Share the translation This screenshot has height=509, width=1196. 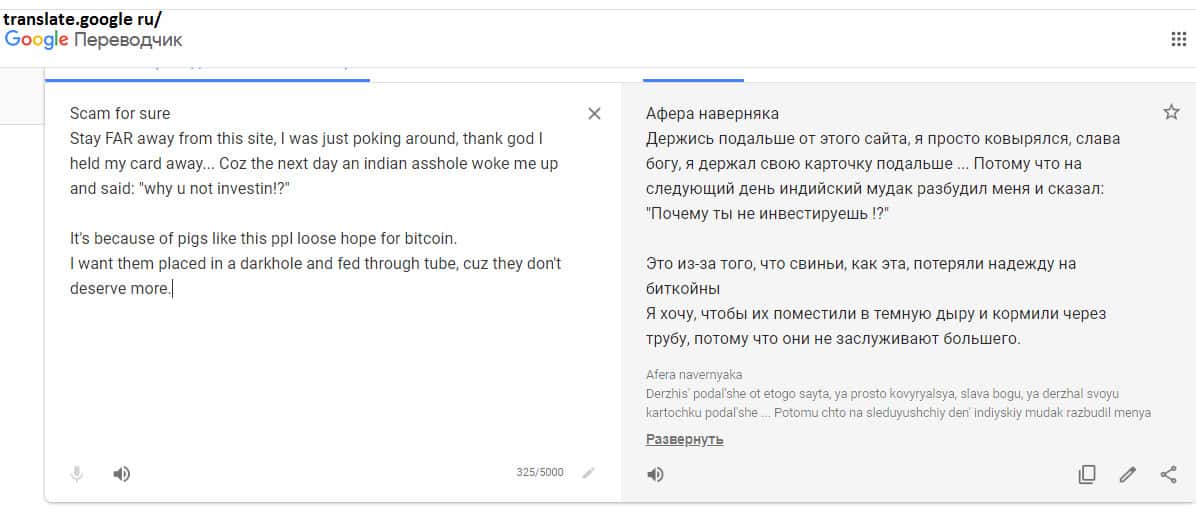coord(1168,474)
